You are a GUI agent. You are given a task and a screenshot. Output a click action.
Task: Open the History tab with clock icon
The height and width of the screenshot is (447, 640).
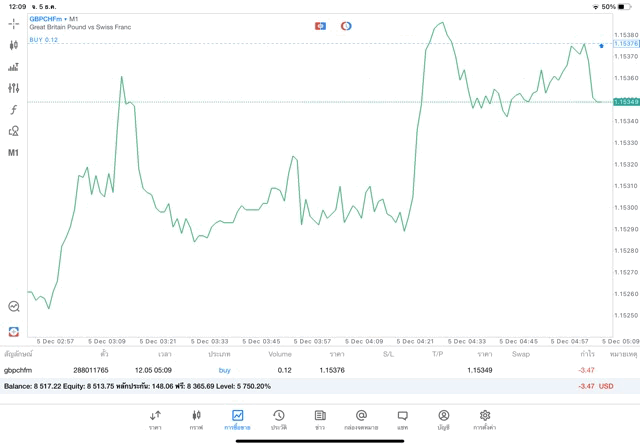pyautogui.click(x=279, y=420)
